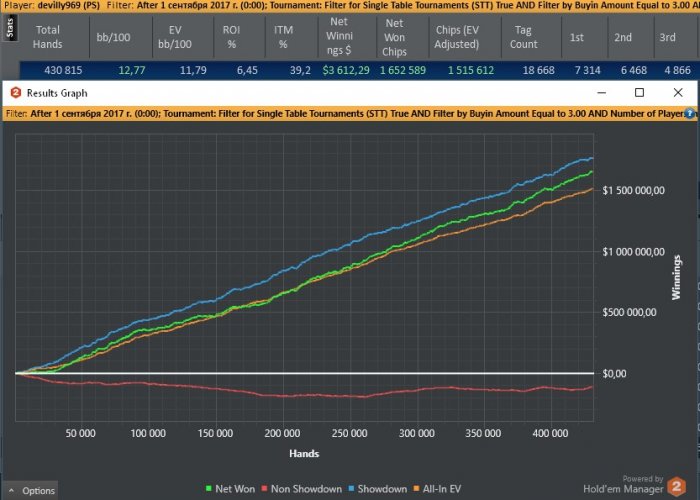Select the 39,2 ITM cell

pyautogui.click(x=300, y=70)
